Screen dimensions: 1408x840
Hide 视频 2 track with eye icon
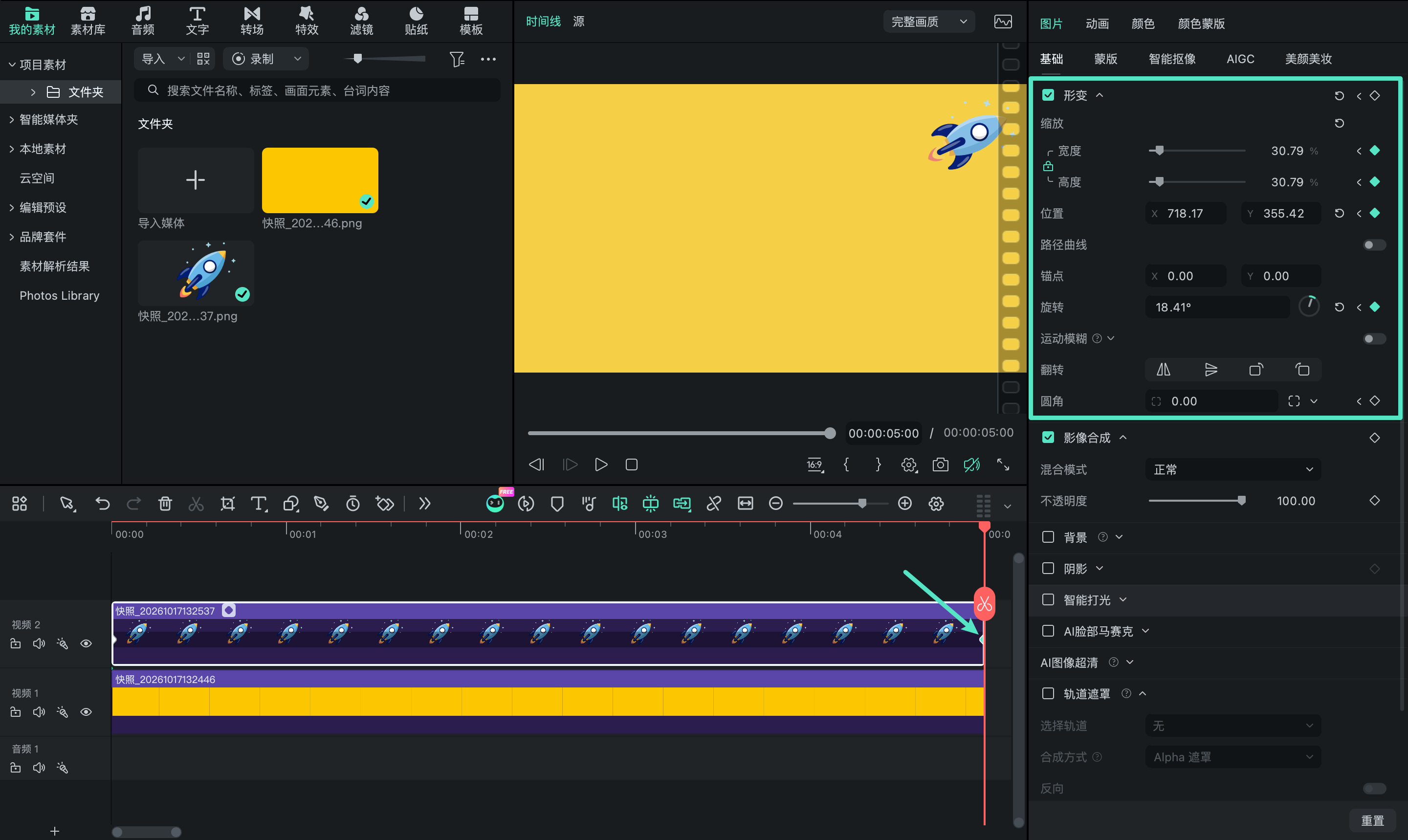tap(86, 643)
